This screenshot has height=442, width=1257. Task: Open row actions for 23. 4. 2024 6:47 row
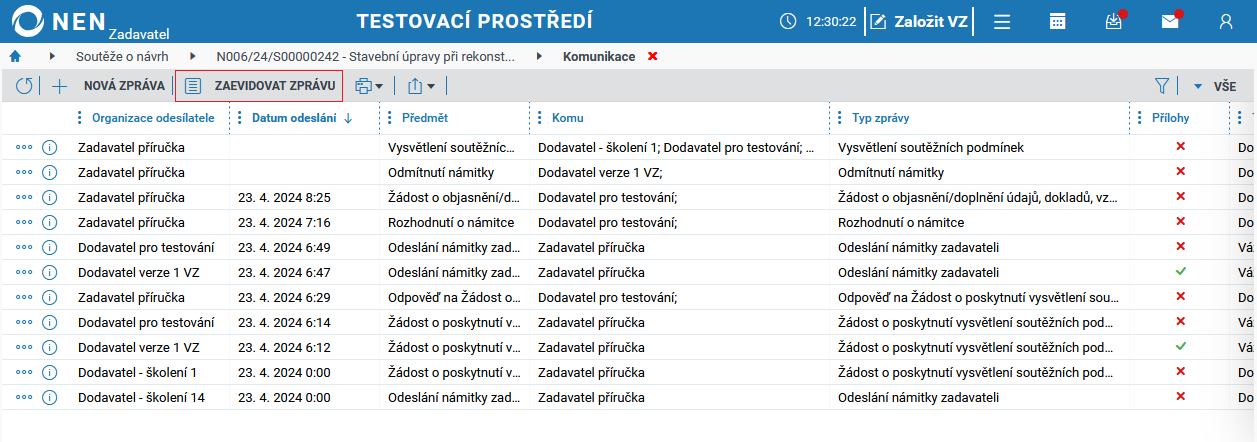point(24,272)
